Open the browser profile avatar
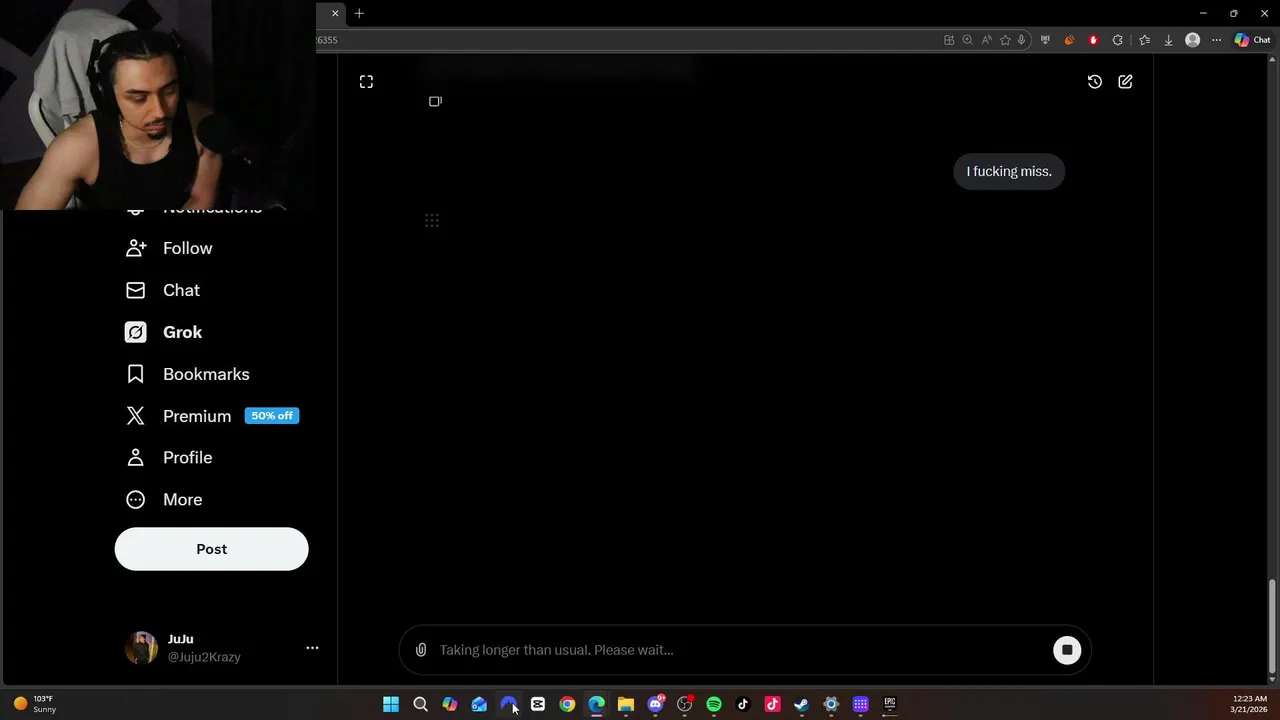Screen dimensions: 1280x720 (x=1192, y=40)
